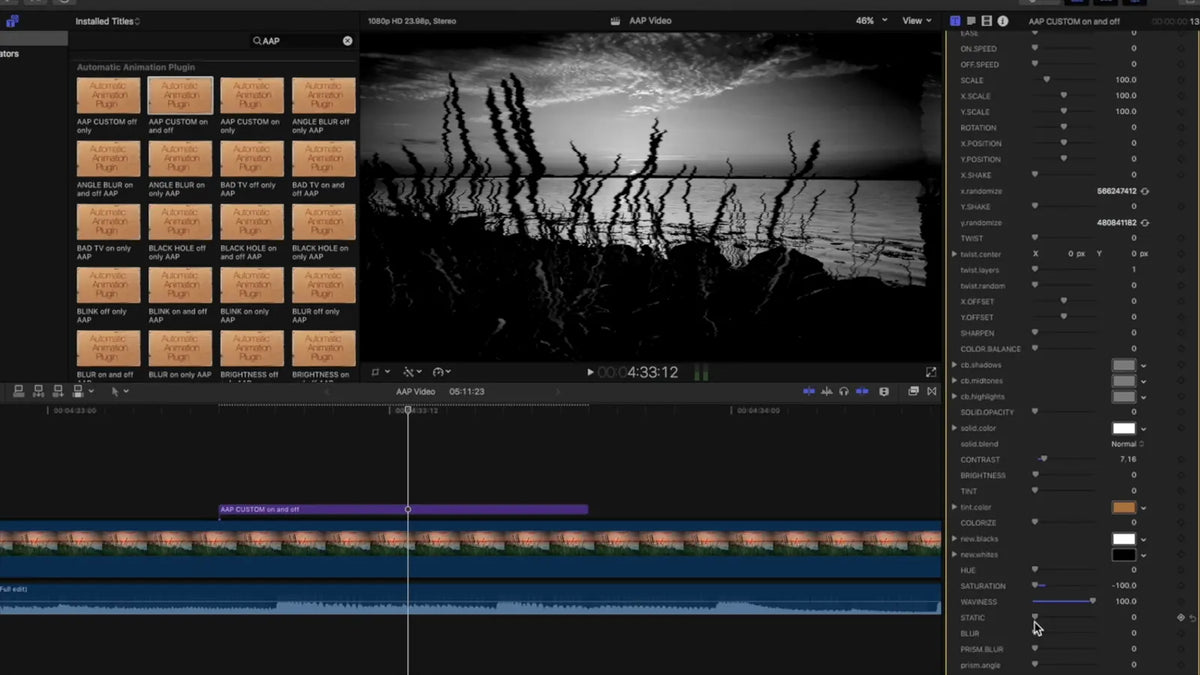Toggle timeline skimming
Viewport: 1200px width, 675px height.
809,391
